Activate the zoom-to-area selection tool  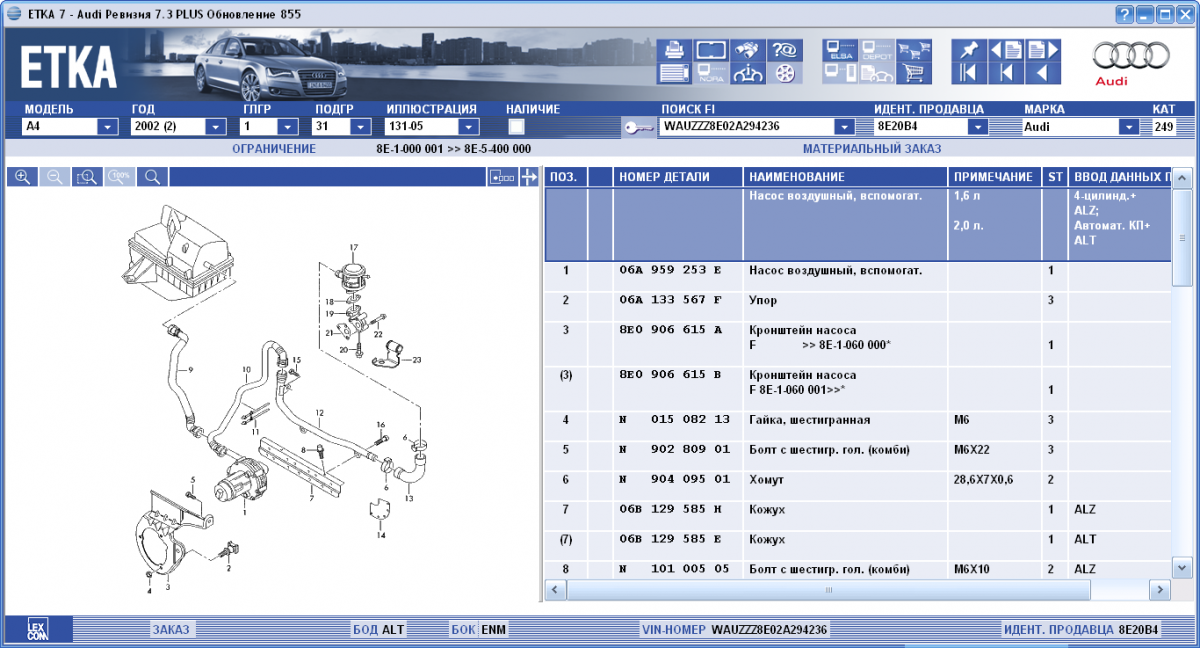click(87, 177)
